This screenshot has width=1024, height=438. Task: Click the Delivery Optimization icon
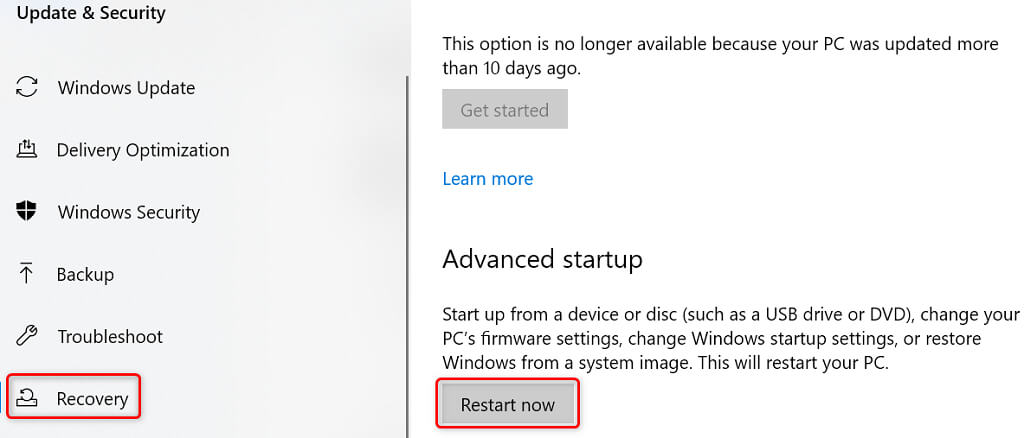[x=27, y=150]
